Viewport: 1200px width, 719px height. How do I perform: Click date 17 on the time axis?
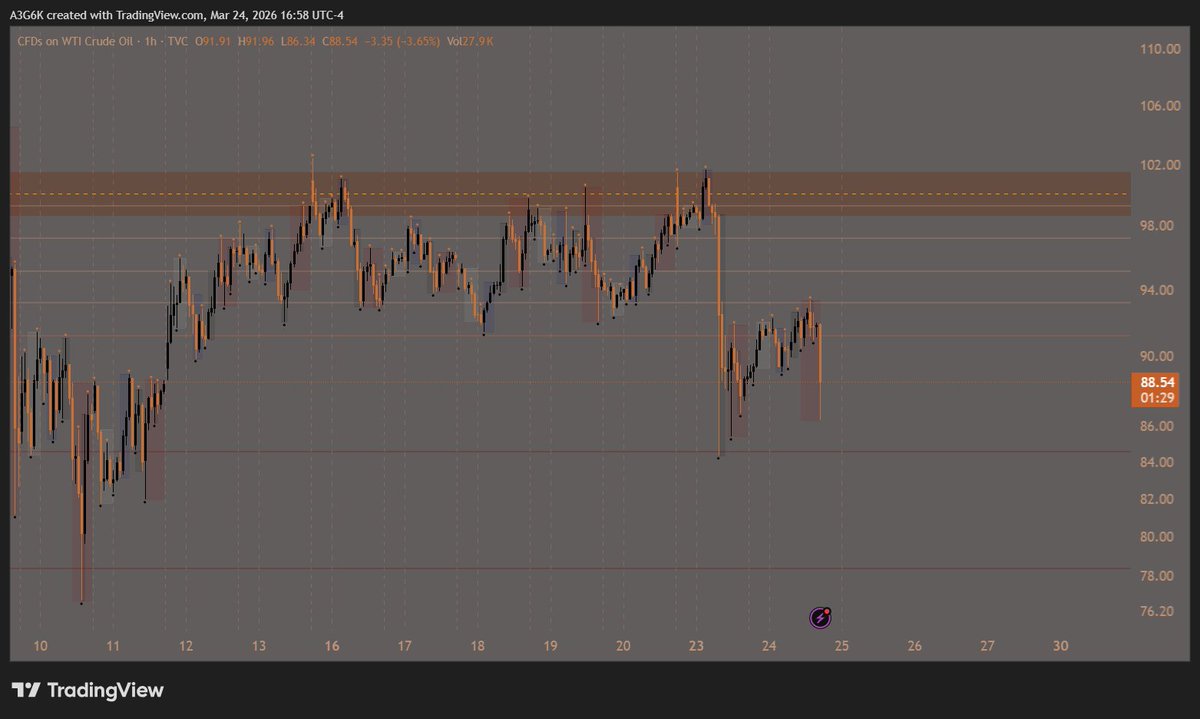(x=404, y=646)
